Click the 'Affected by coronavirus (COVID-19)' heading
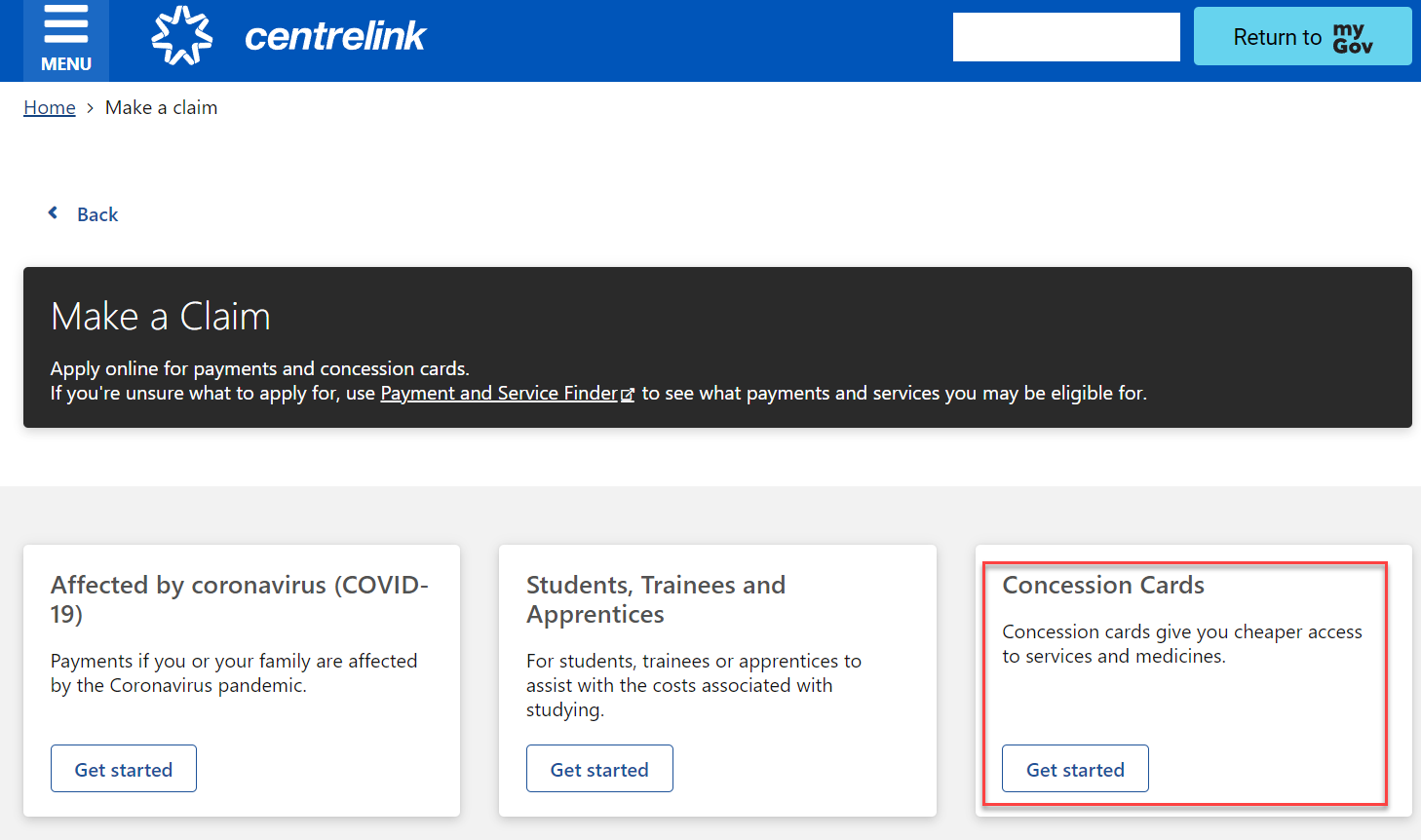The width and height of the screenshot is (1421, 840). point(240,599)
